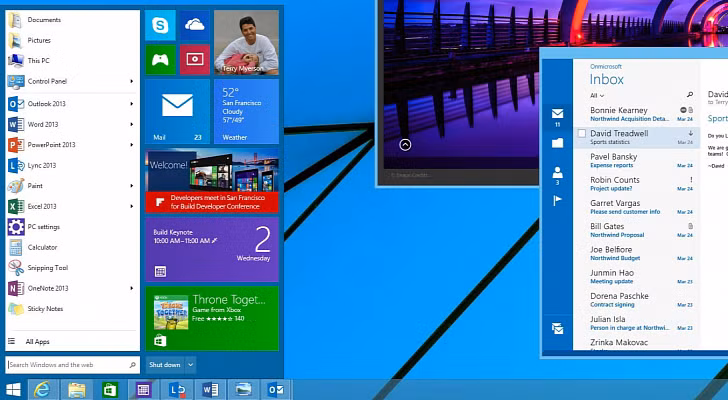Screen dimensions: 728x400
Task: Click the Search Windows and the web field
Action: pyautogui.click(x=72, y=365)
